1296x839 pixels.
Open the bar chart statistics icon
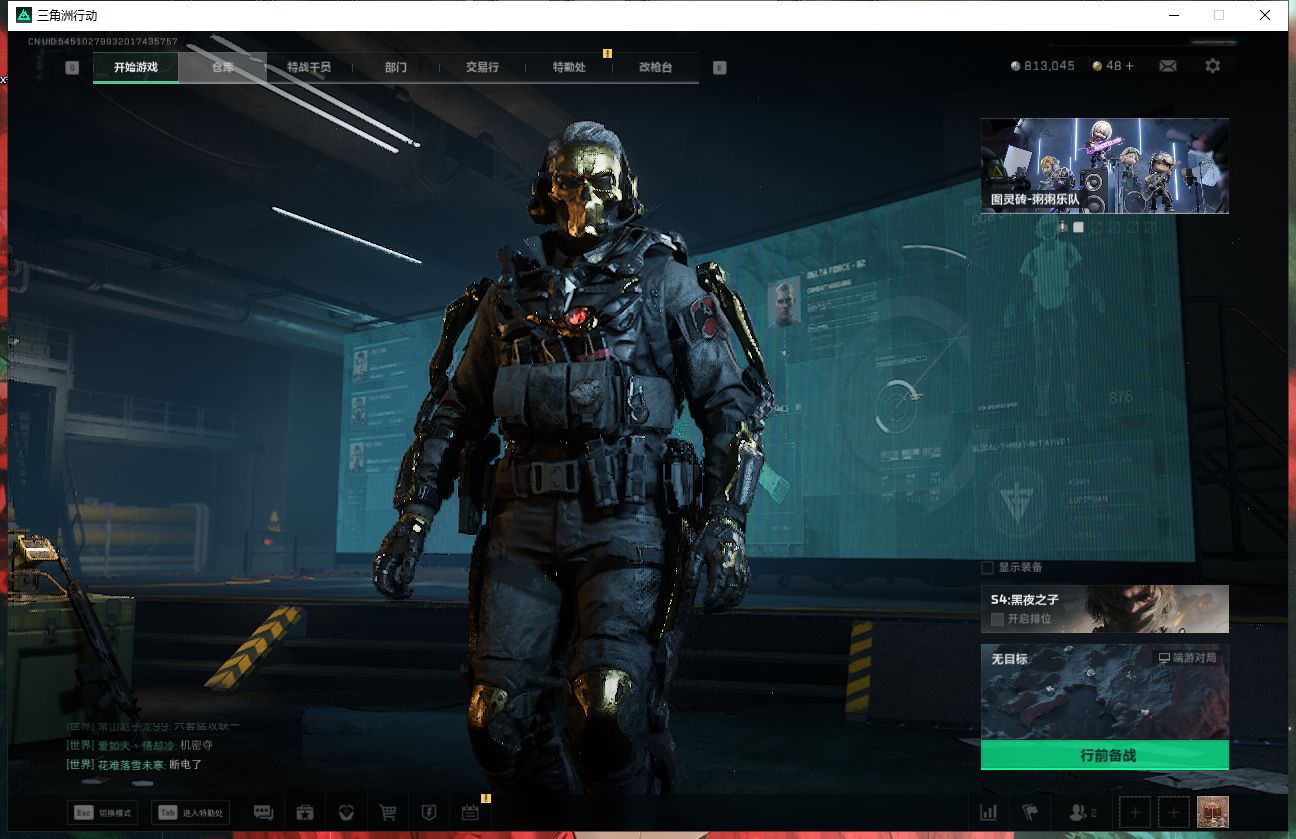pos(989,813)
